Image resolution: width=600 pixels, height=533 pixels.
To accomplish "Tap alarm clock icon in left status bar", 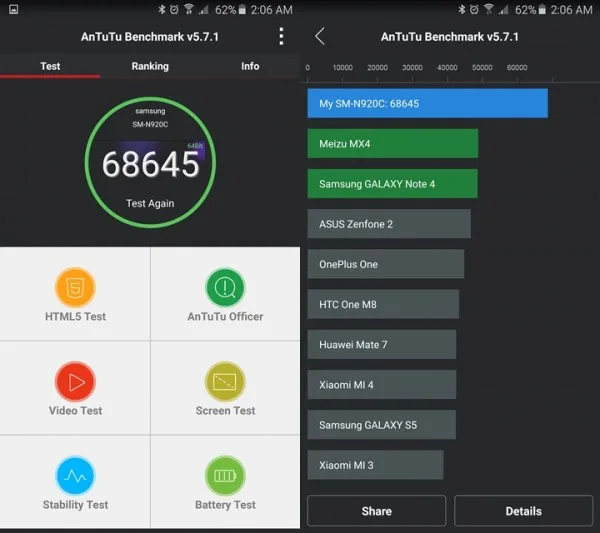I will click(x=174, y=9).
